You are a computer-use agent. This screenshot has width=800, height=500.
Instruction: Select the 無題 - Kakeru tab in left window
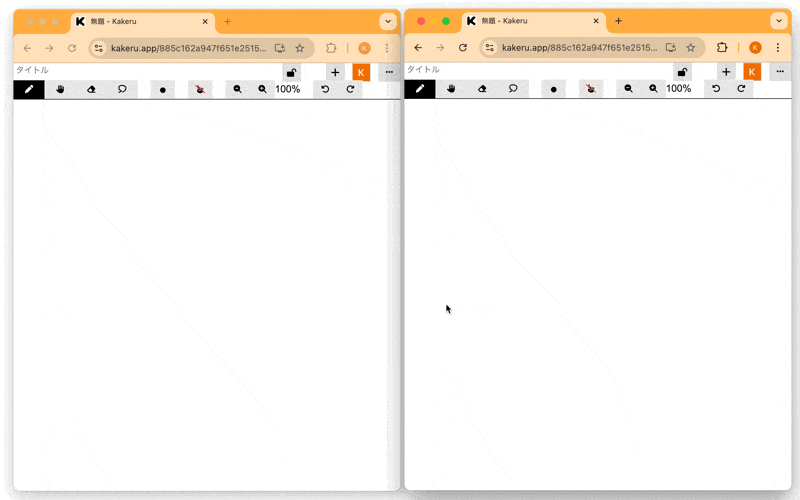[x=143, y=21]
